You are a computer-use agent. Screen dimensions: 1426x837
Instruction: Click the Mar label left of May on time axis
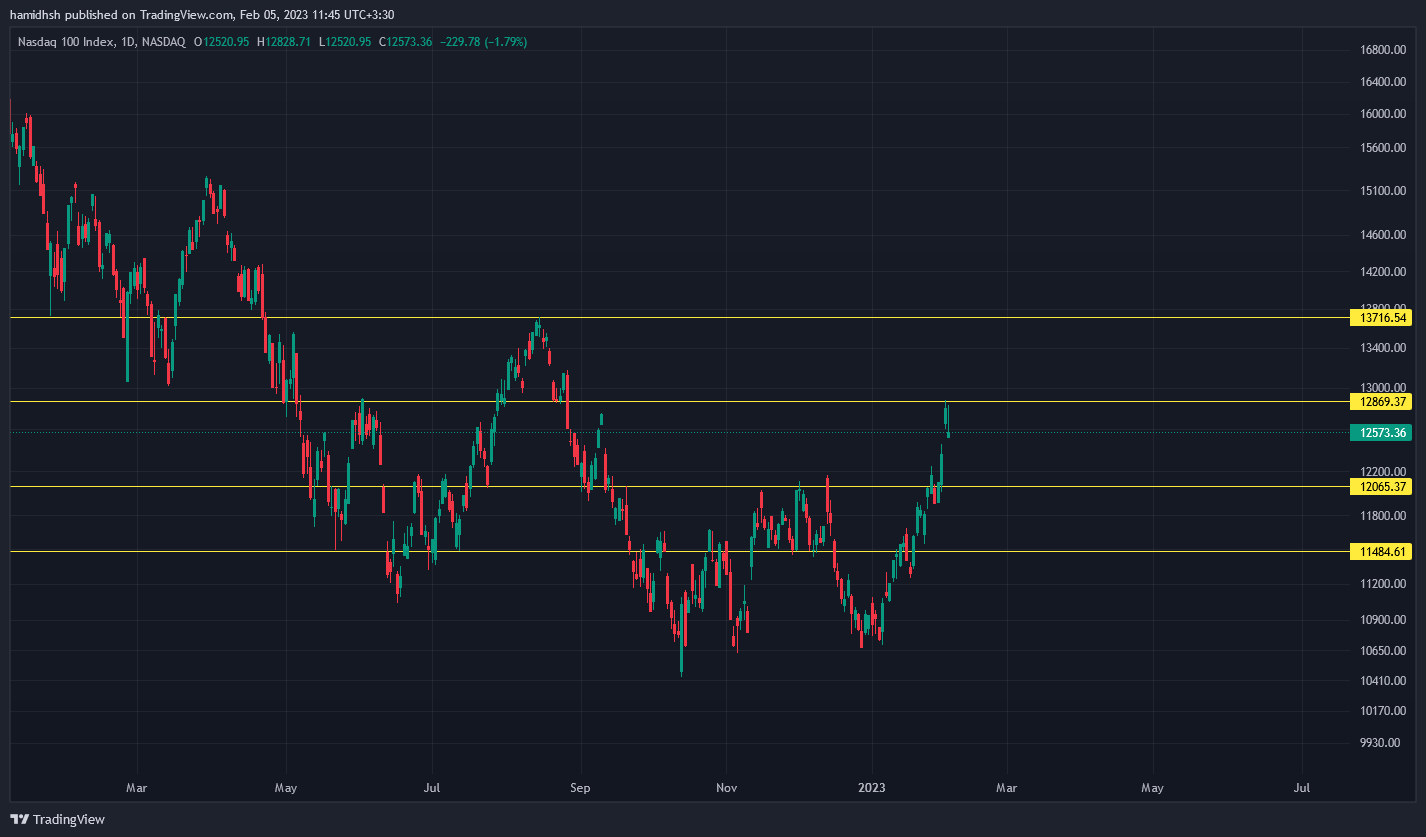[x=137, y=788]
